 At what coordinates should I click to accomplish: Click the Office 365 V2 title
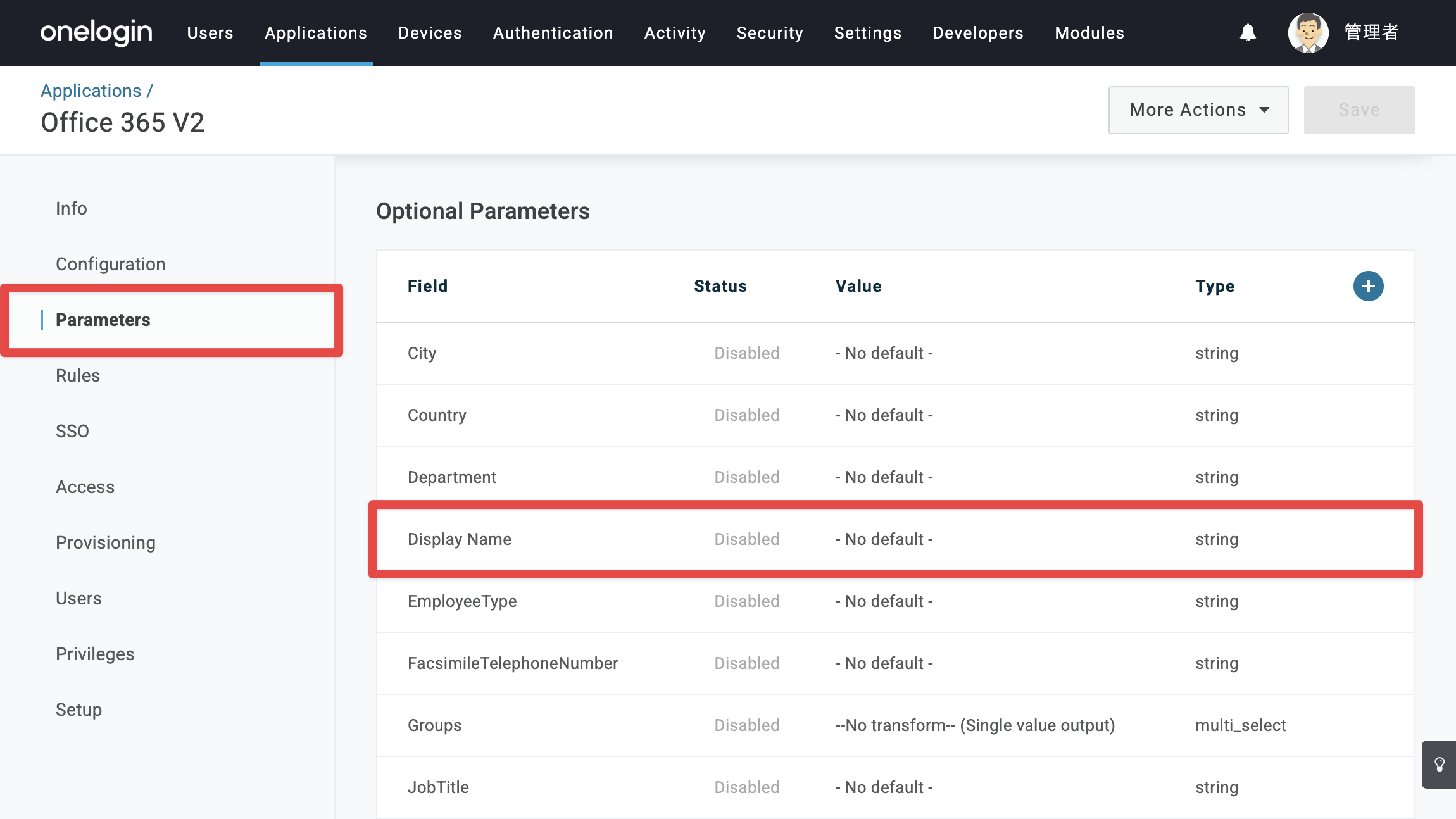click(123, 122)
